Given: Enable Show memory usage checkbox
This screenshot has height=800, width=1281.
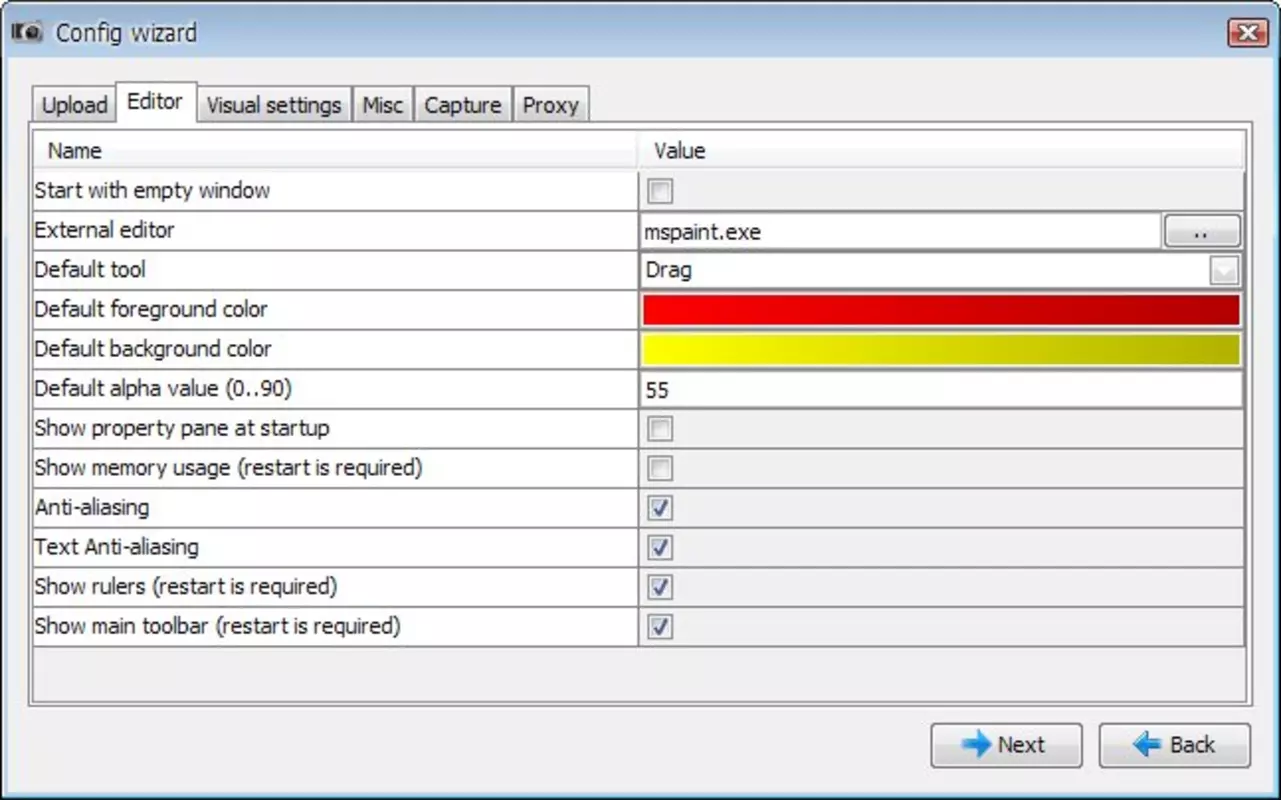Looking at the screenshot, I should point(660,468).
